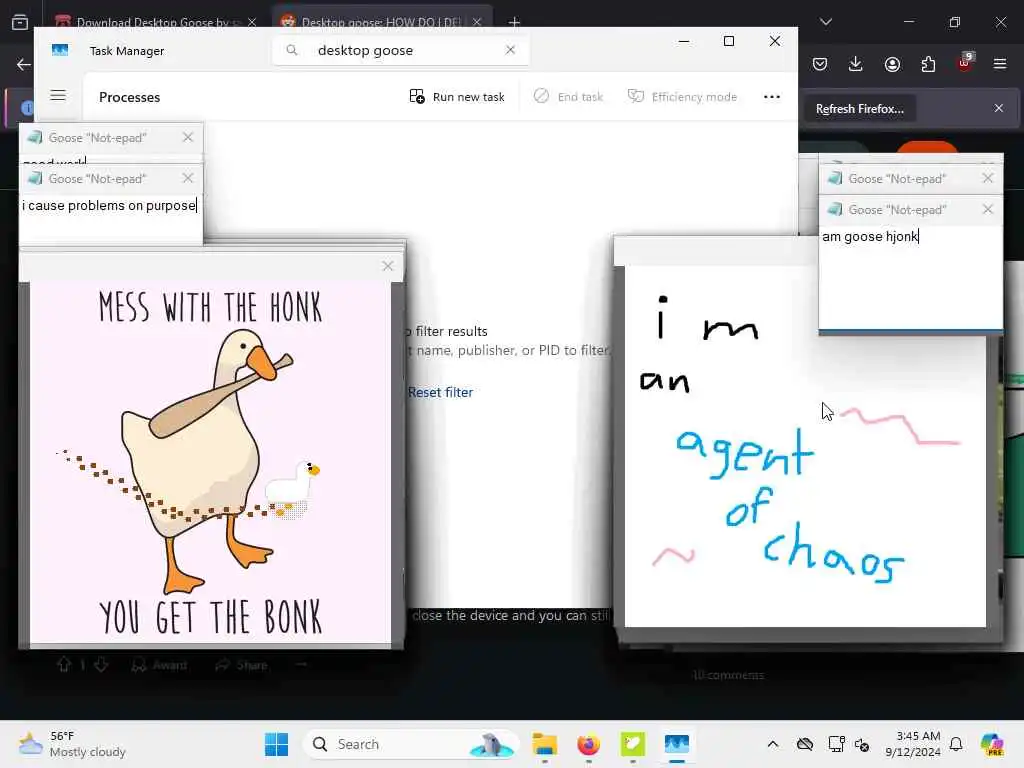Click End task button
Screen dimensions: 1024x768
click(568, 97)
